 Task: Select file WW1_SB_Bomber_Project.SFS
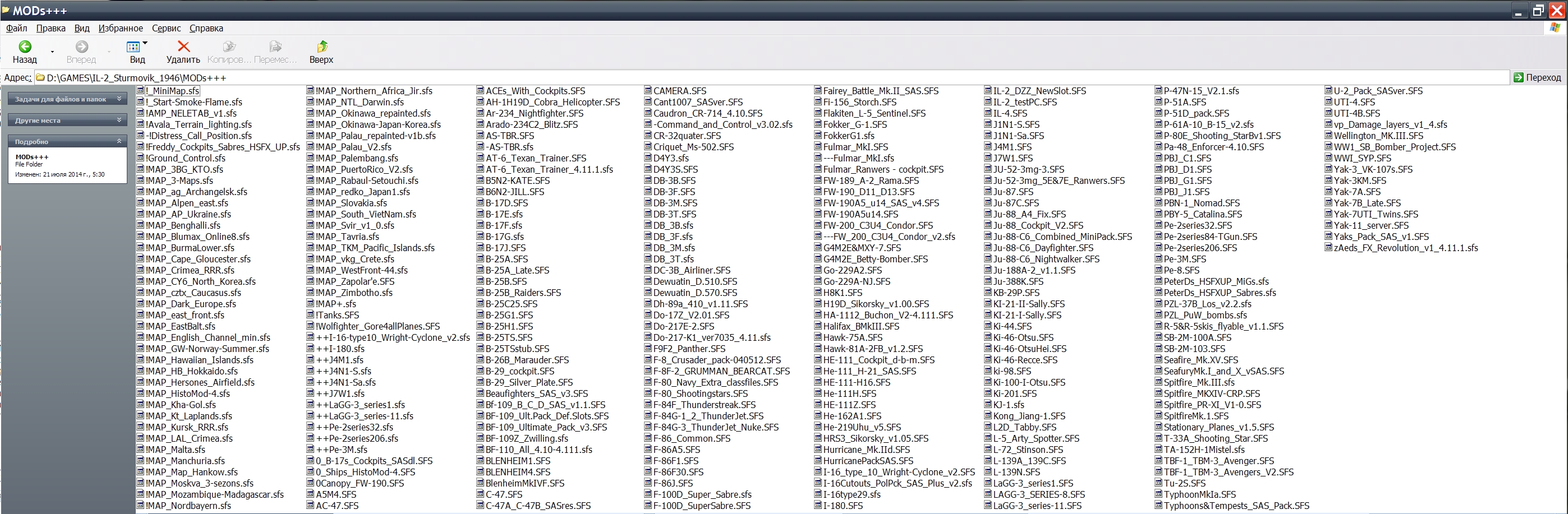(1395, 147)
